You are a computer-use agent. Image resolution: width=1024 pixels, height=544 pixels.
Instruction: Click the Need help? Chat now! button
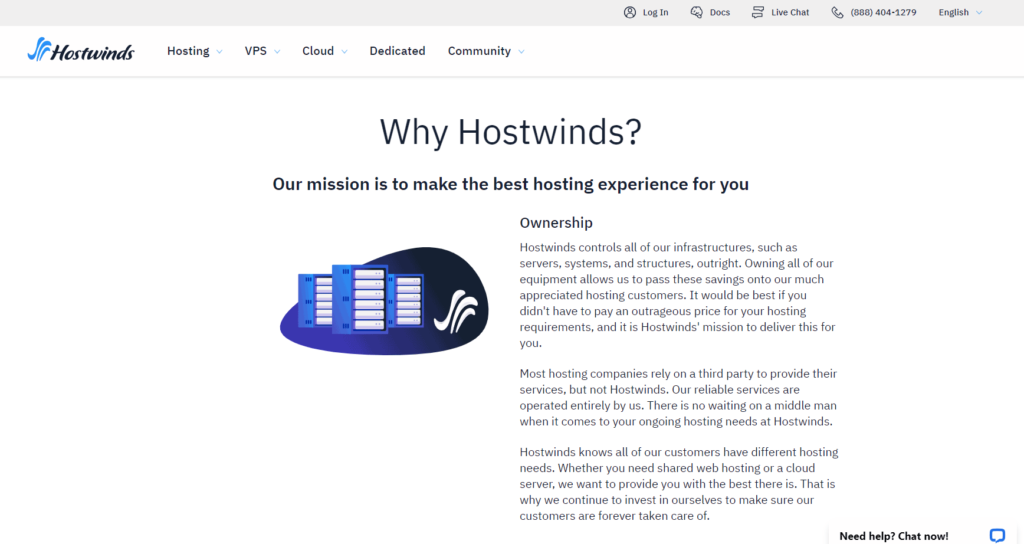tap(921, 535)
